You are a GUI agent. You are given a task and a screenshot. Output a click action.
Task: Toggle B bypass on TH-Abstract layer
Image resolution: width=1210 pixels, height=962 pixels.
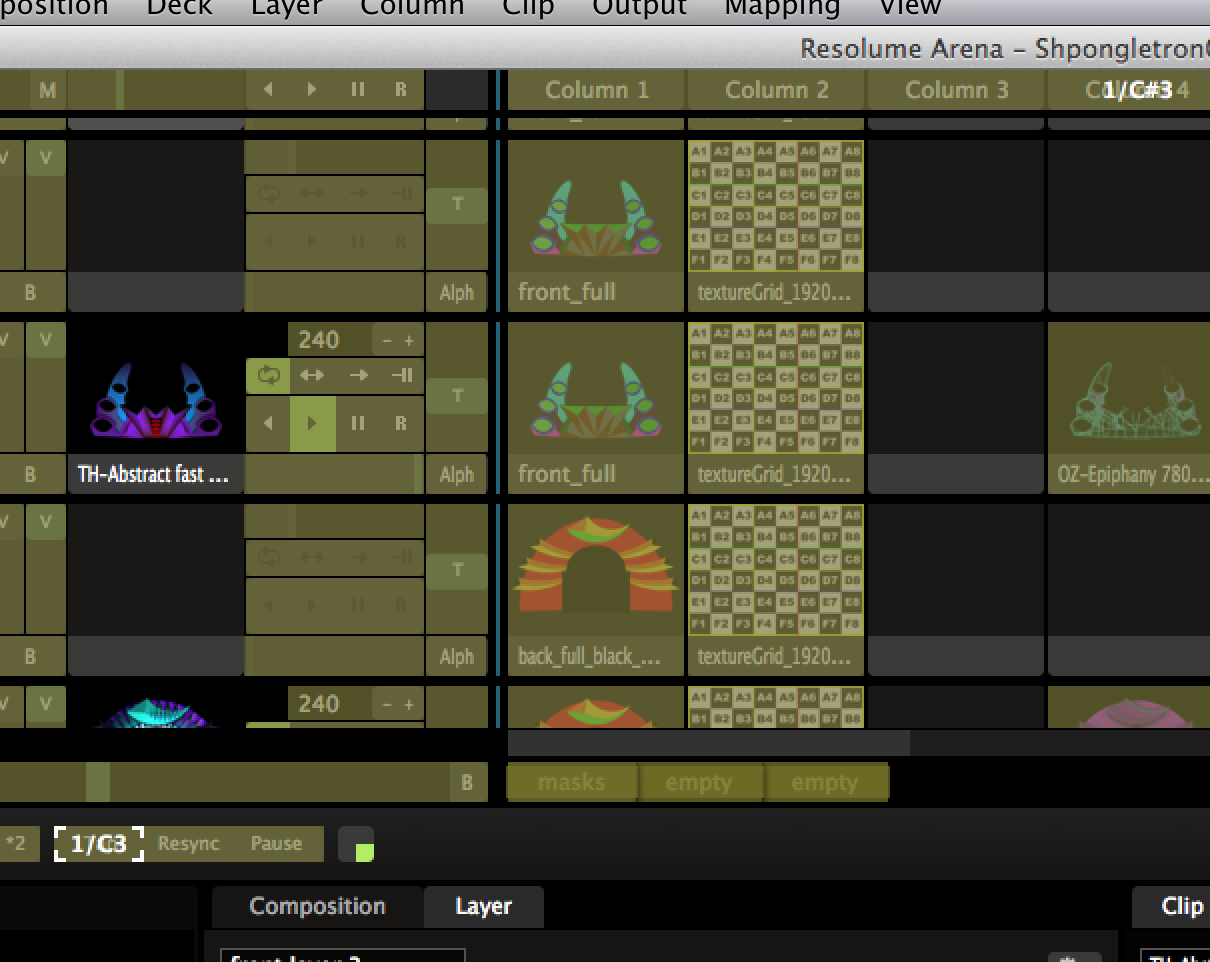point(30,474)
